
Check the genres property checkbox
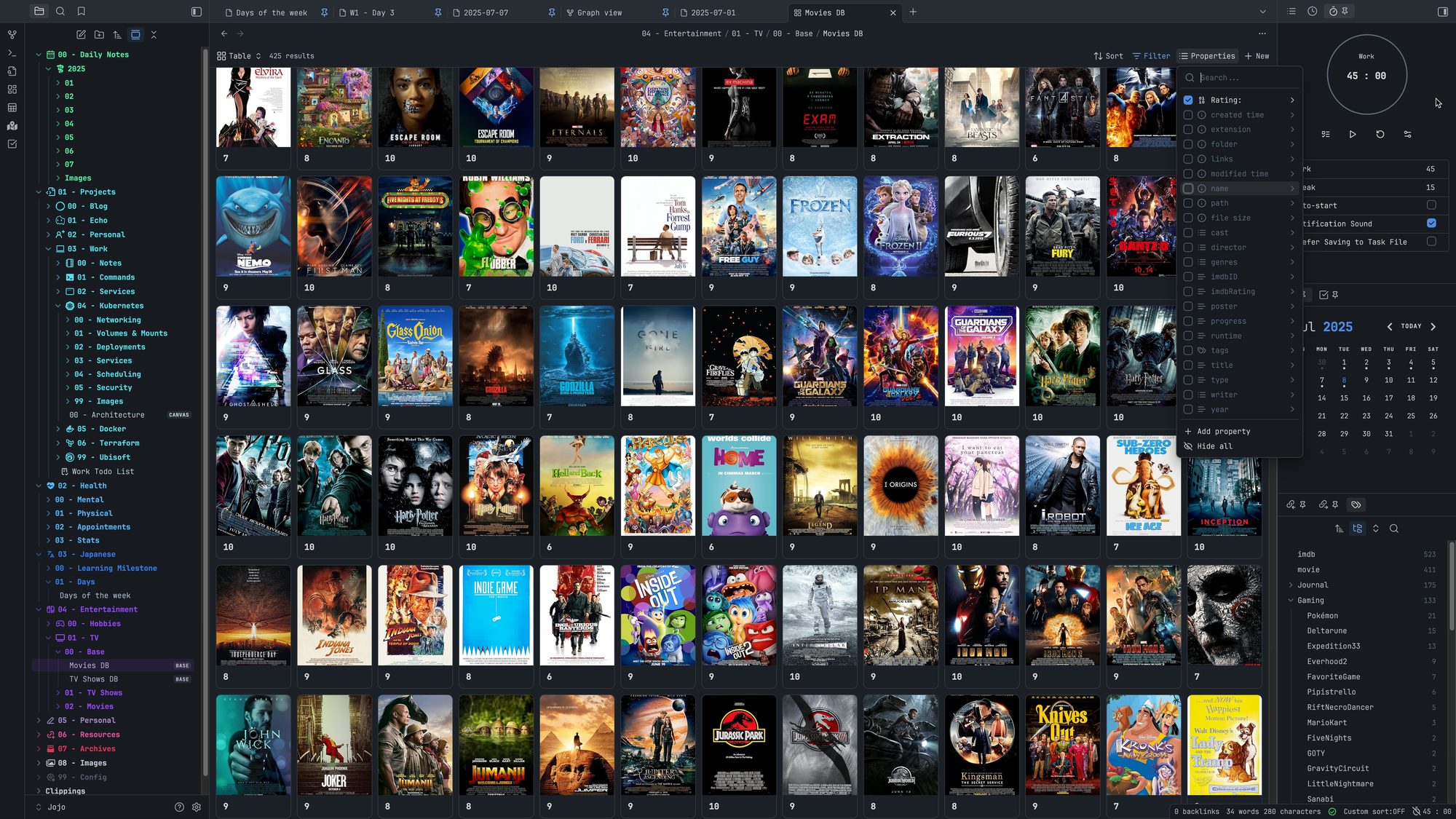pyautogui.click(x=1188, y=262)
